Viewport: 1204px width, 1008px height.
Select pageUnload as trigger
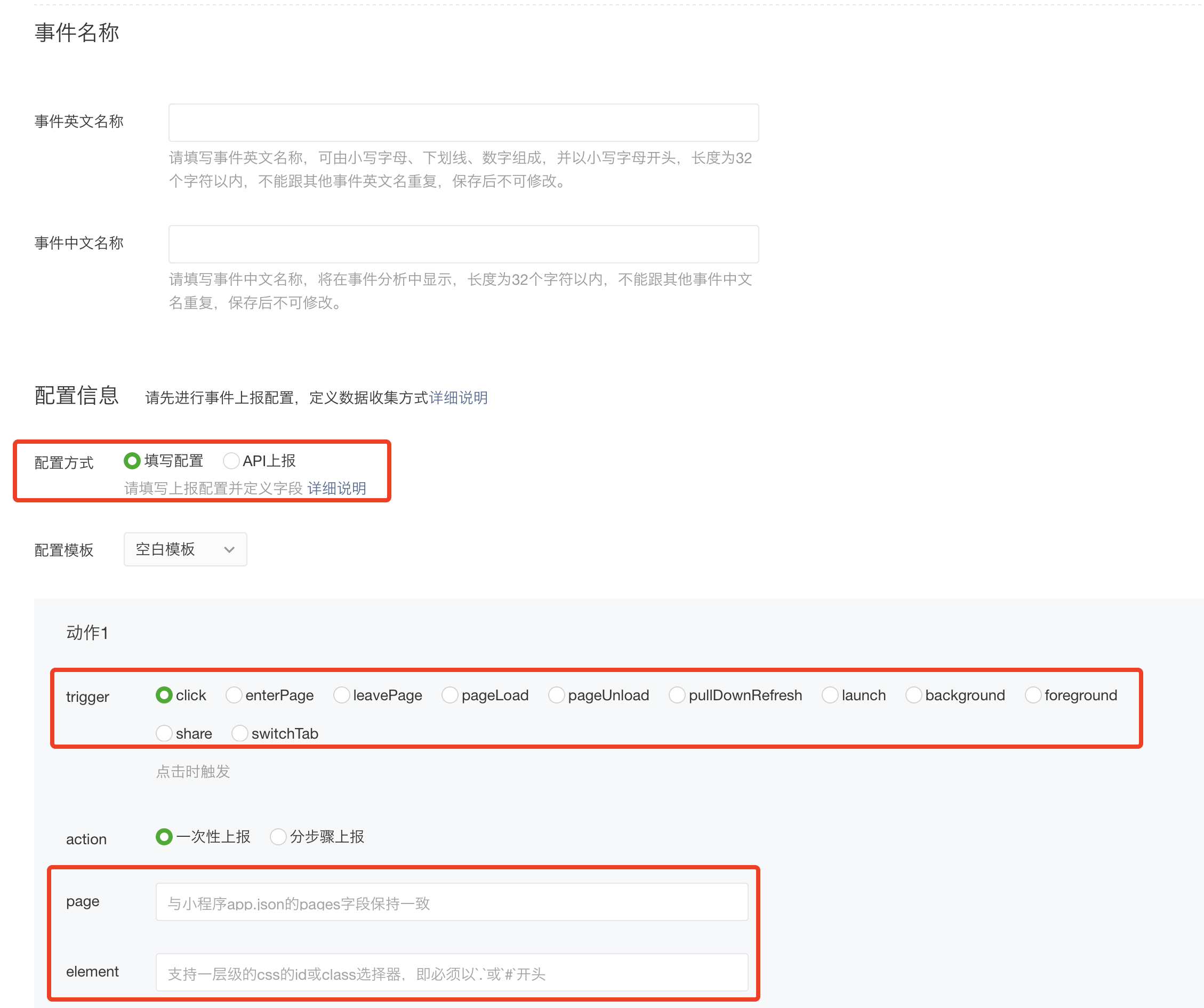[x=557, y=695]
